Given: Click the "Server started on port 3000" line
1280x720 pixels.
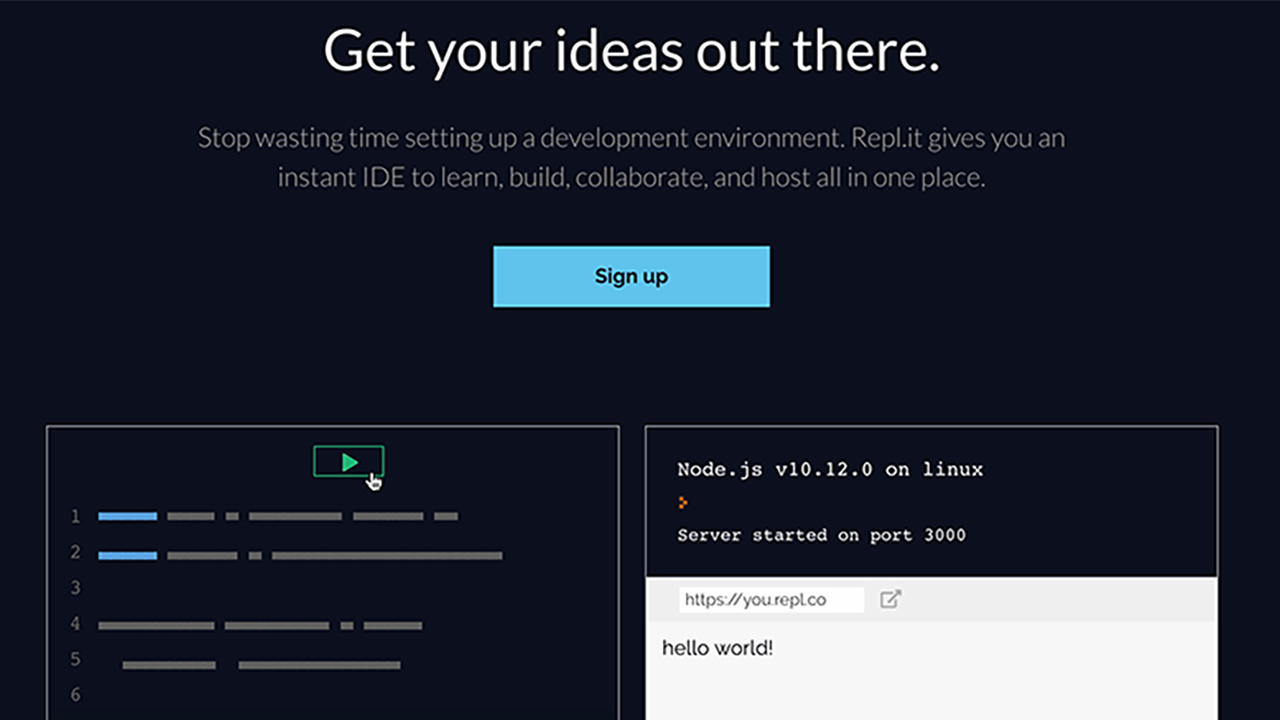Looking at the screenshot, I should [x=822, y=535].
